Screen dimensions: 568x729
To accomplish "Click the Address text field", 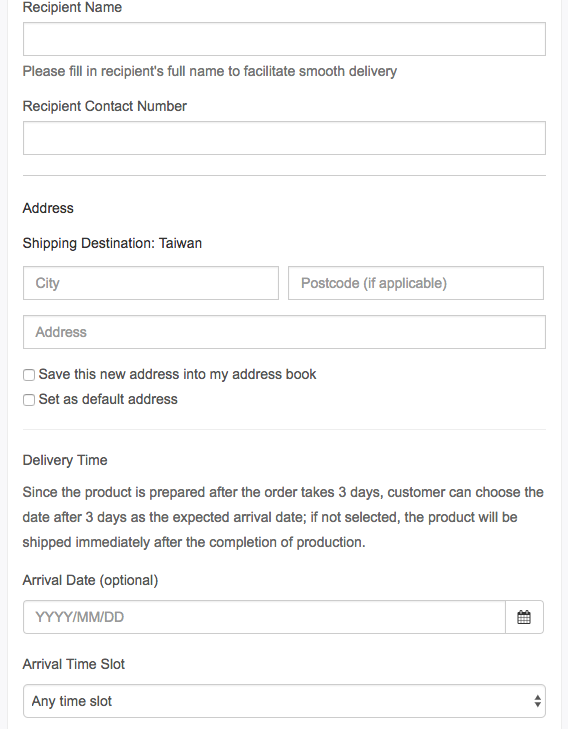I will point(284,332).
